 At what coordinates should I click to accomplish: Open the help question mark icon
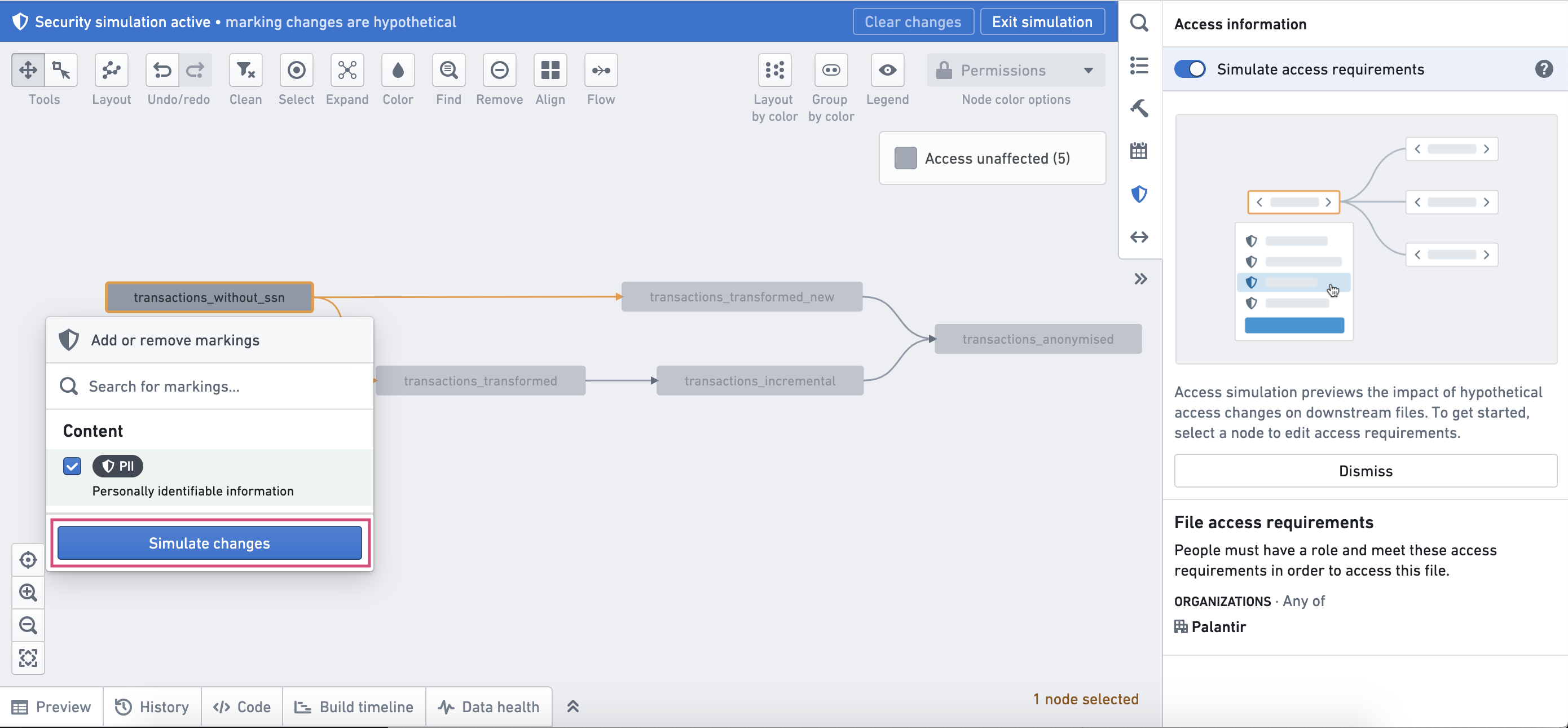point(1544,69)
